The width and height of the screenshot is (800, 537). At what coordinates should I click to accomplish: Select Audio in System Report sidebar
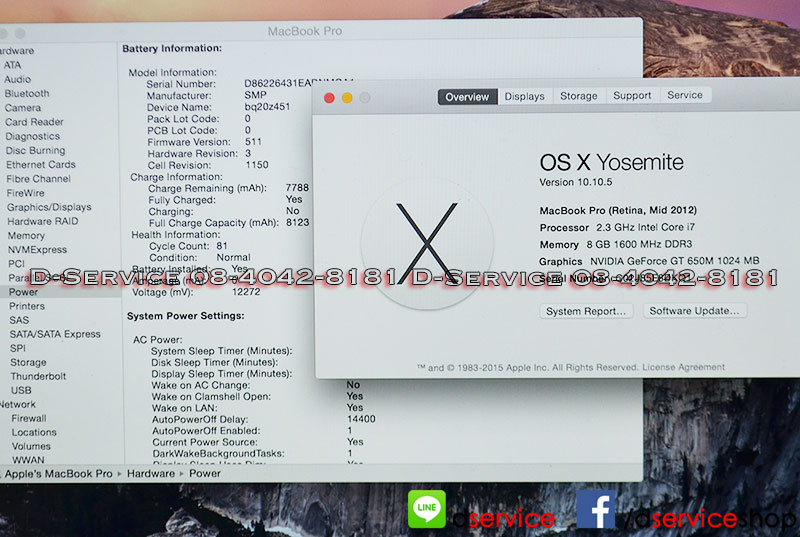[x=18, y=80]
